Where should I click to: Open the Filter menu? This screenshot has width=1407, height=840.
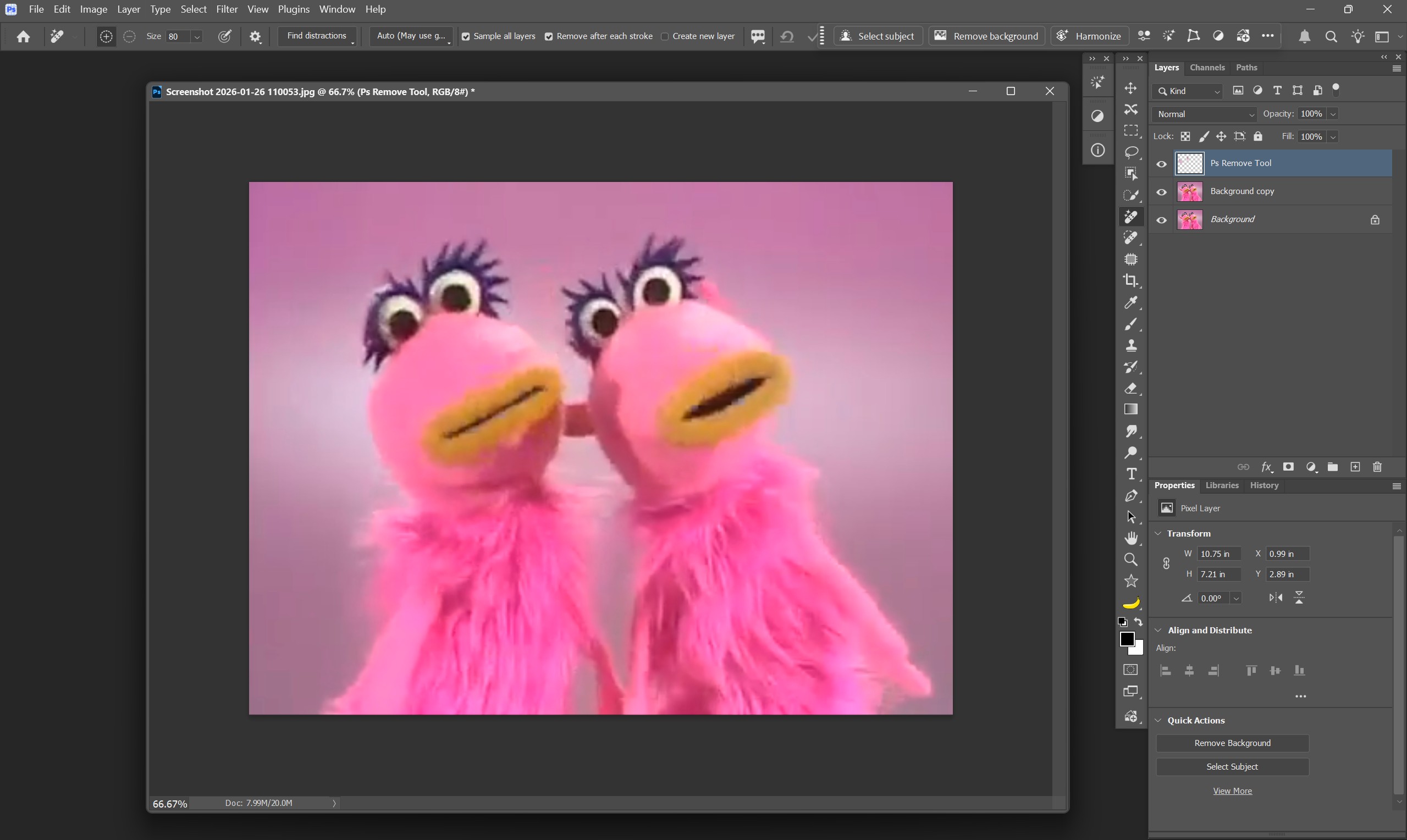point(227,9)
